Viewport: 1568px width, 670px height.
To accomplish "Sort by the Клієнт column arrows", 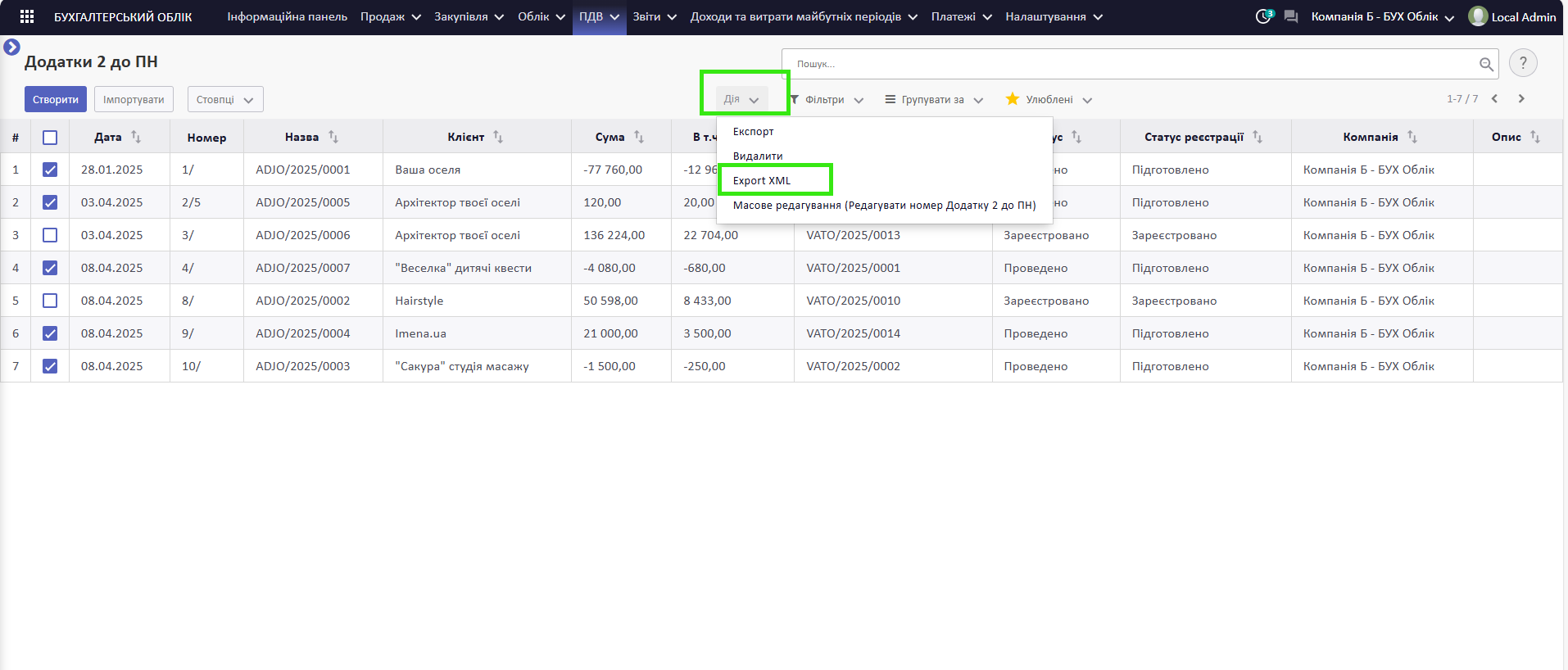I will [498, 137].
